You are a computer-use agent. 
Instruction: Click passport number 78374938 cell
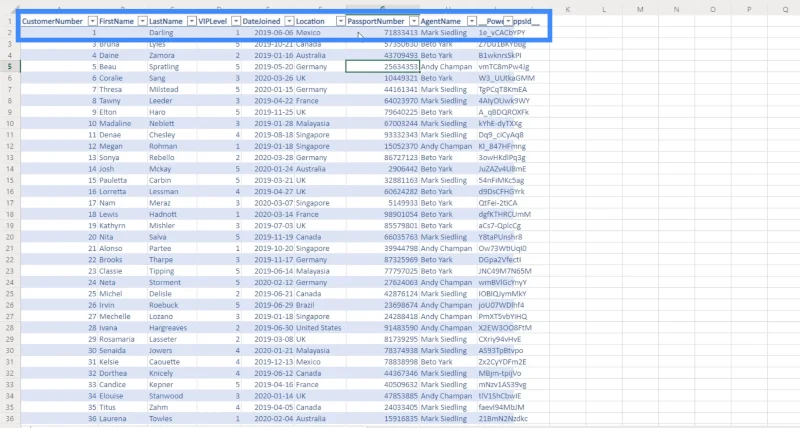(x=383, y=350)
